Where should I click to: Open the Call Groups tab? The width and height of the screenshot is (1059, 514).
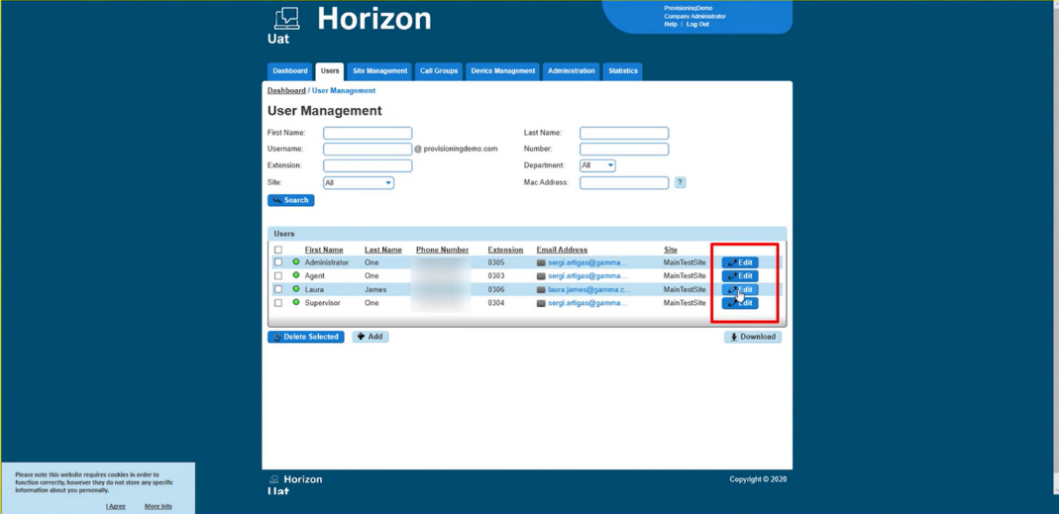click(x=439, y=71)
